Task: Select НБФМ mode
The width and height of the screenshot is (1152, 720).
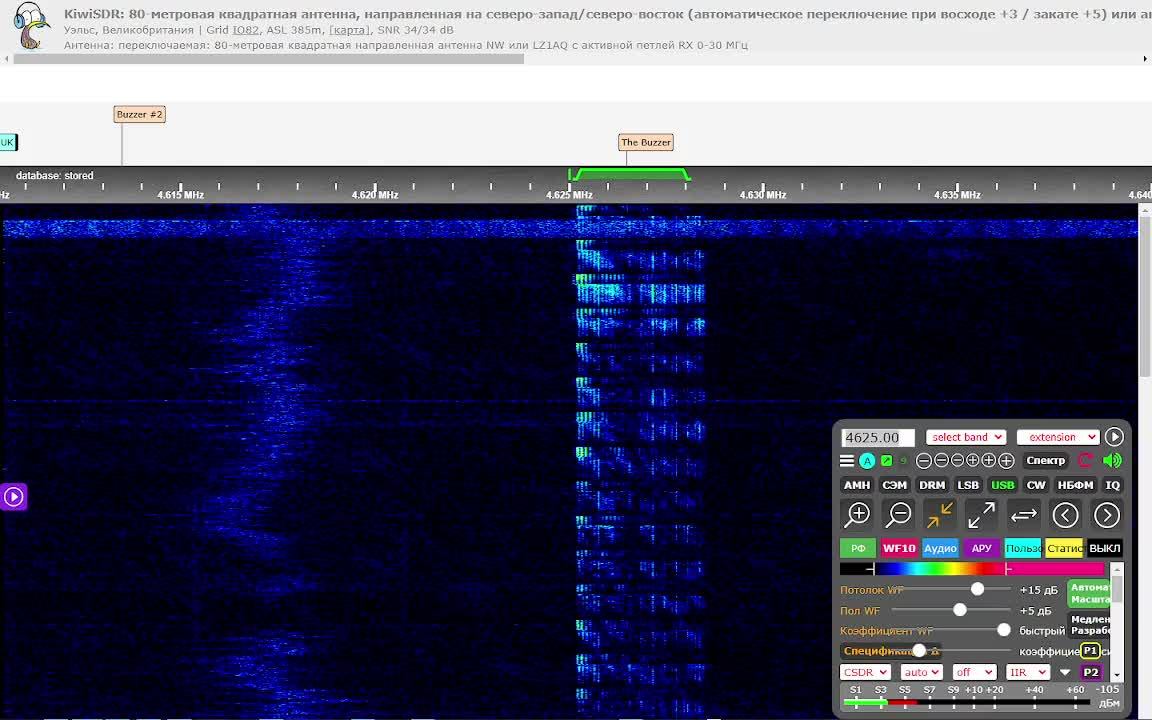Action: coord(1076,485)
